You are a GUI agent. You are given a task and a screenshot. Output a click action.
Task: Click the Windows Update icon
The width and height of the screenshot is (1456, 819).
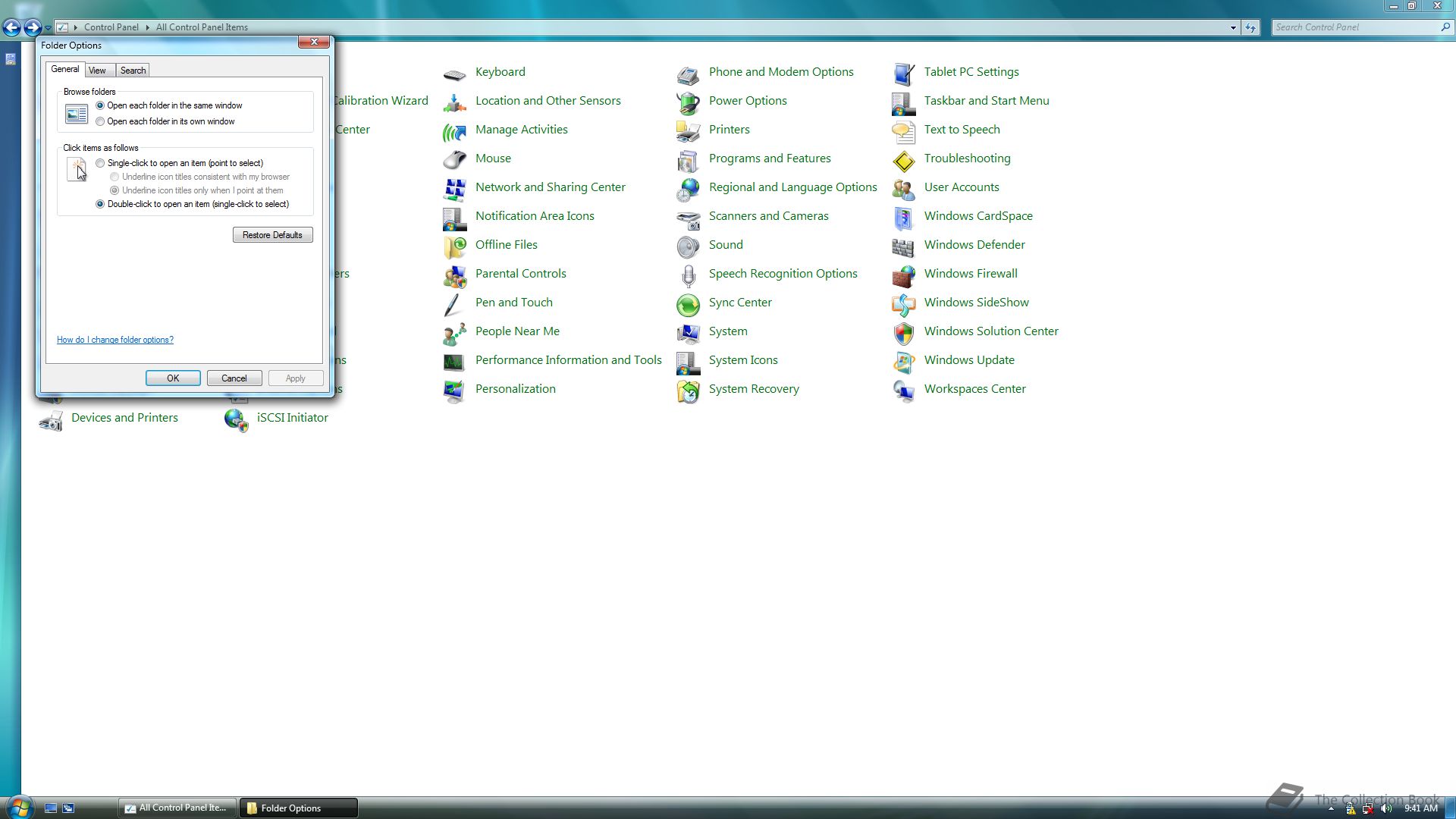pos(903,361)
